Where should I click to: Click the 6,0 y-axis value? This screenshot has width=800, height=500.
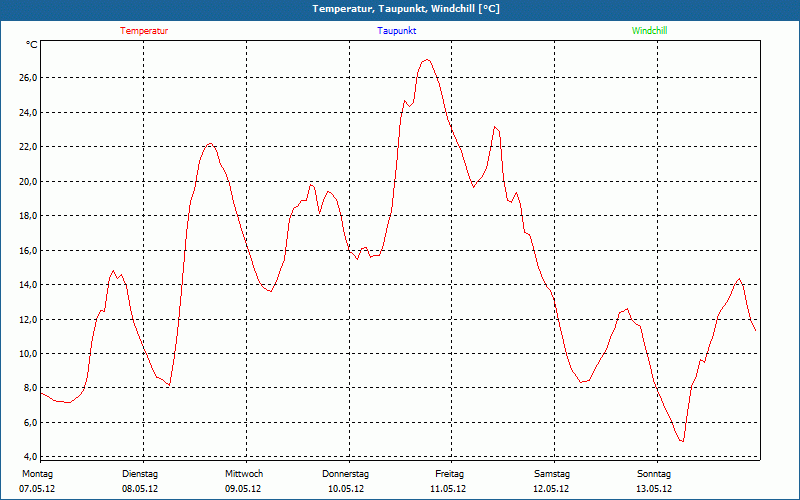coord(30,422)
